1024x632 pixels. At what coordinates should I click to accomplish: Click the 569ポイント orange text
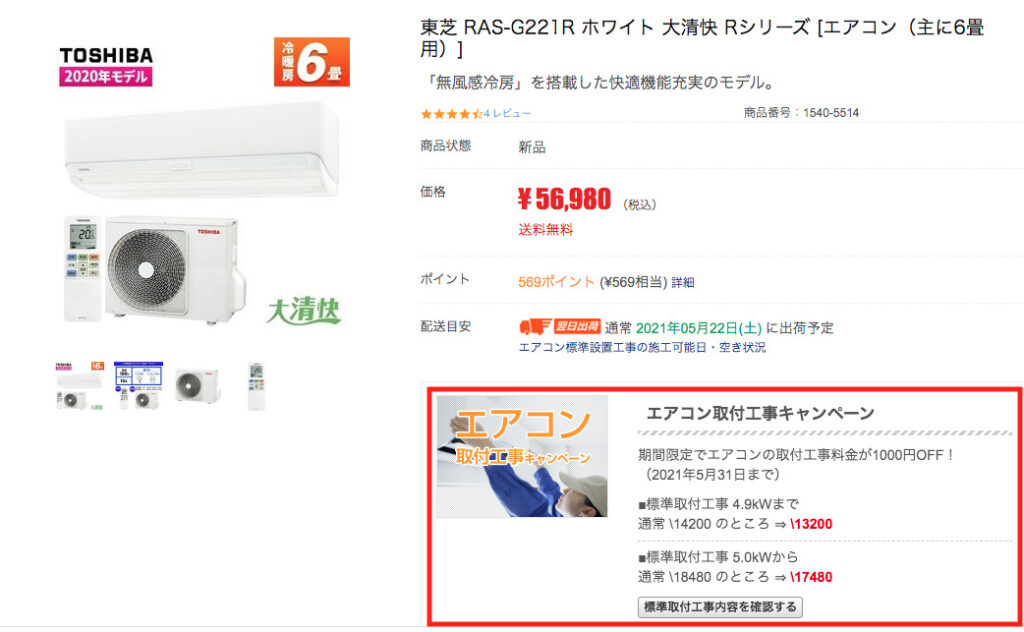pyautogui.click(x=556, y=282)
